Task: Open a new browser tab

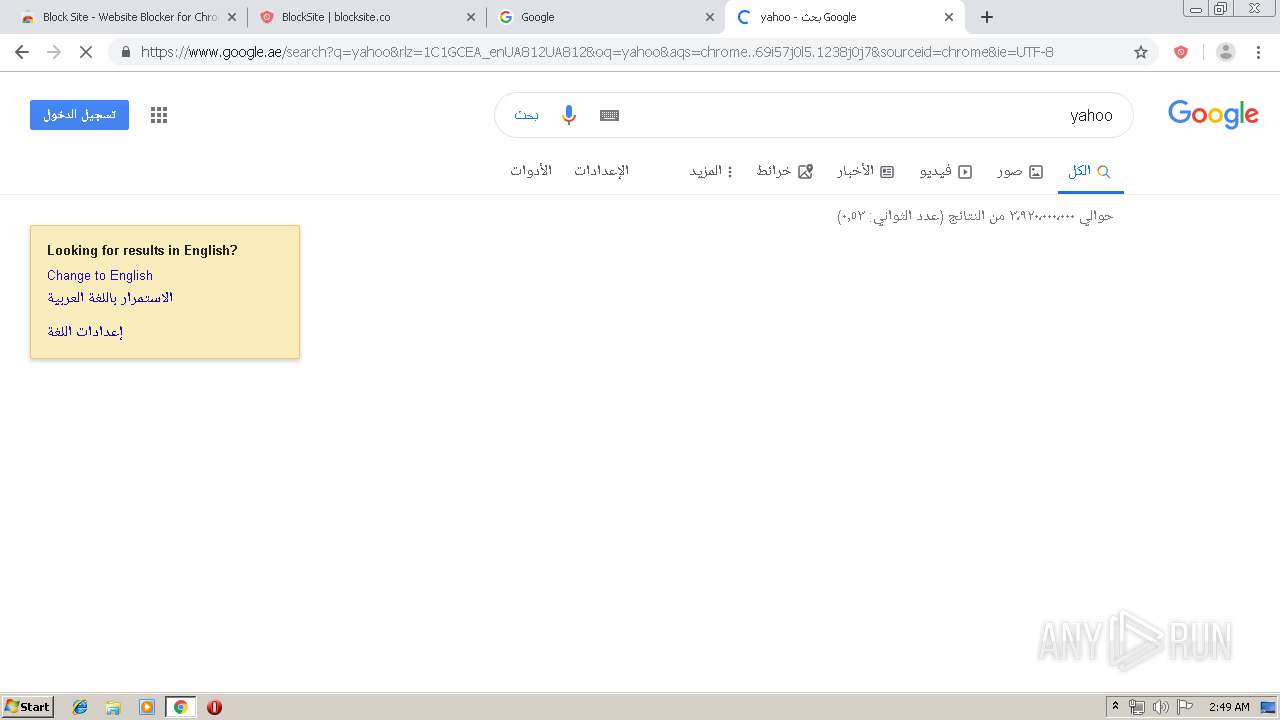Action: 987,17
